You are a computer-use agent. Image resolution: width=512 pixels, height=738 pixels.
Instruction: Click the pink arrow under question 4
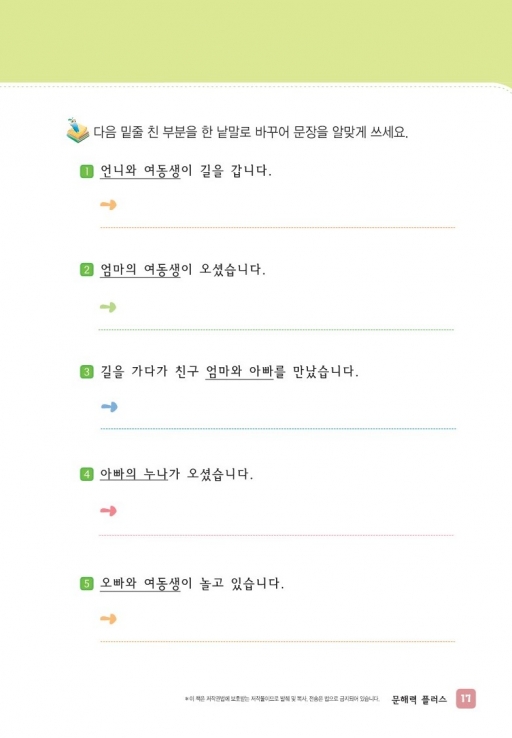click(x=108, y=511)
